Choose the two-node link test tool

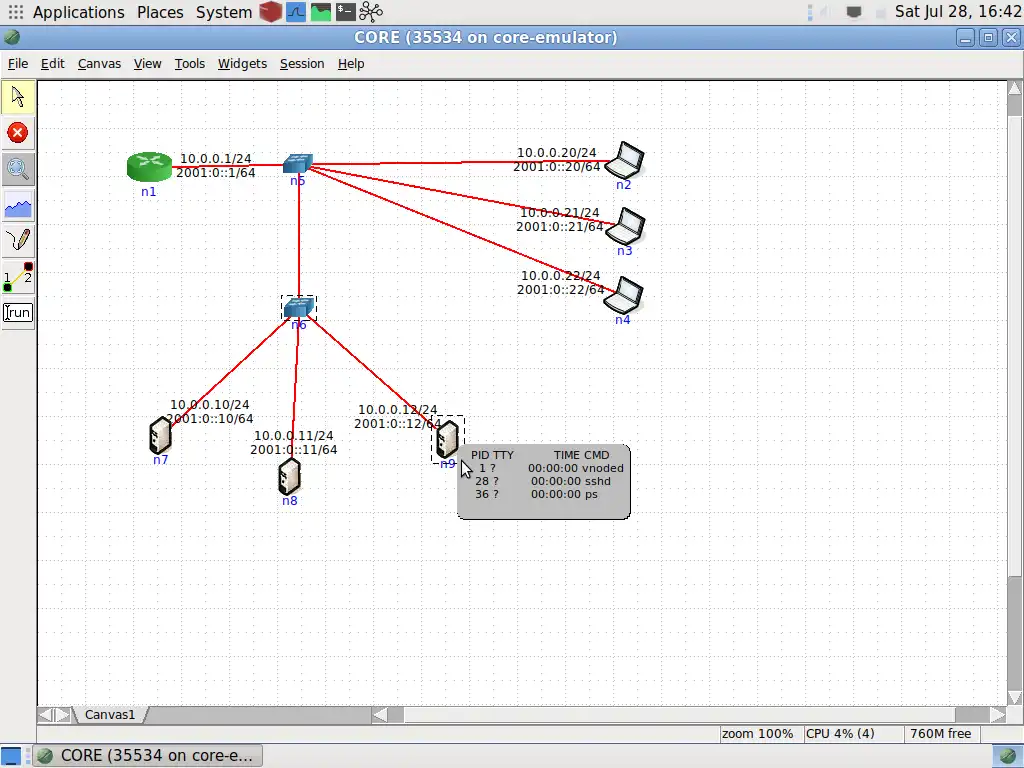coord(17,276)
